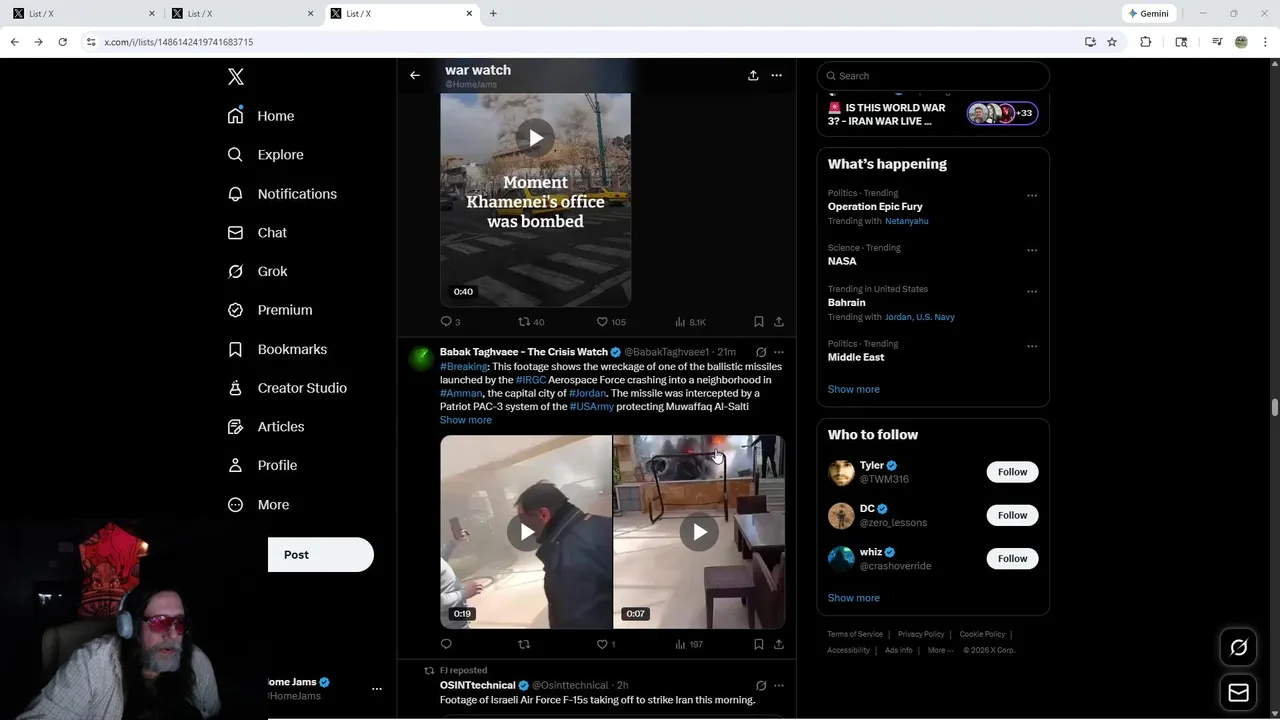The height and width of the screenshot is (720, 1280).
Task: Open Articles from the sidebar
Action: pos(266,426)
